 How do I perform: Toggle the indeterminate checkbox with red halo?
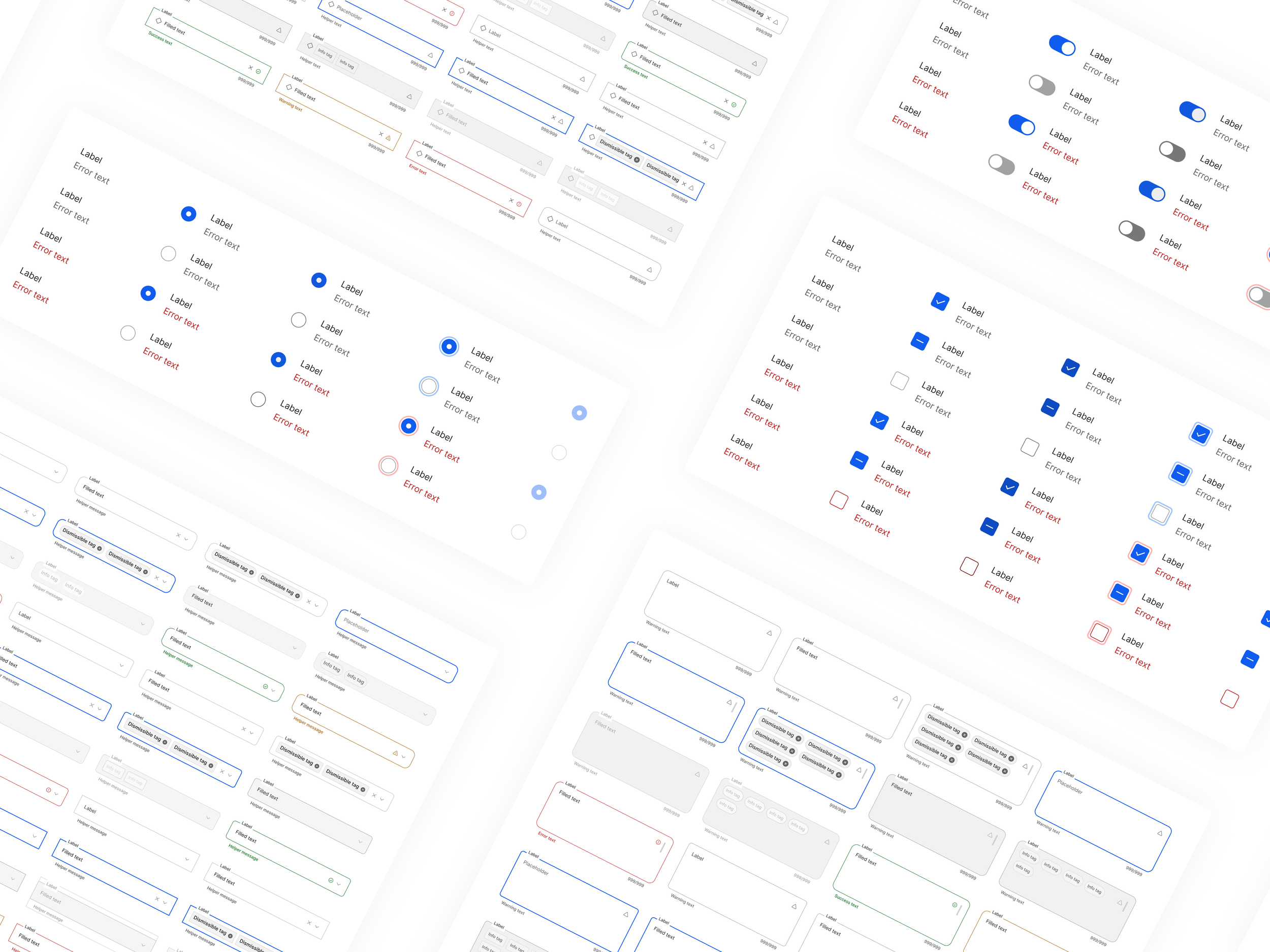point(1120,592)
